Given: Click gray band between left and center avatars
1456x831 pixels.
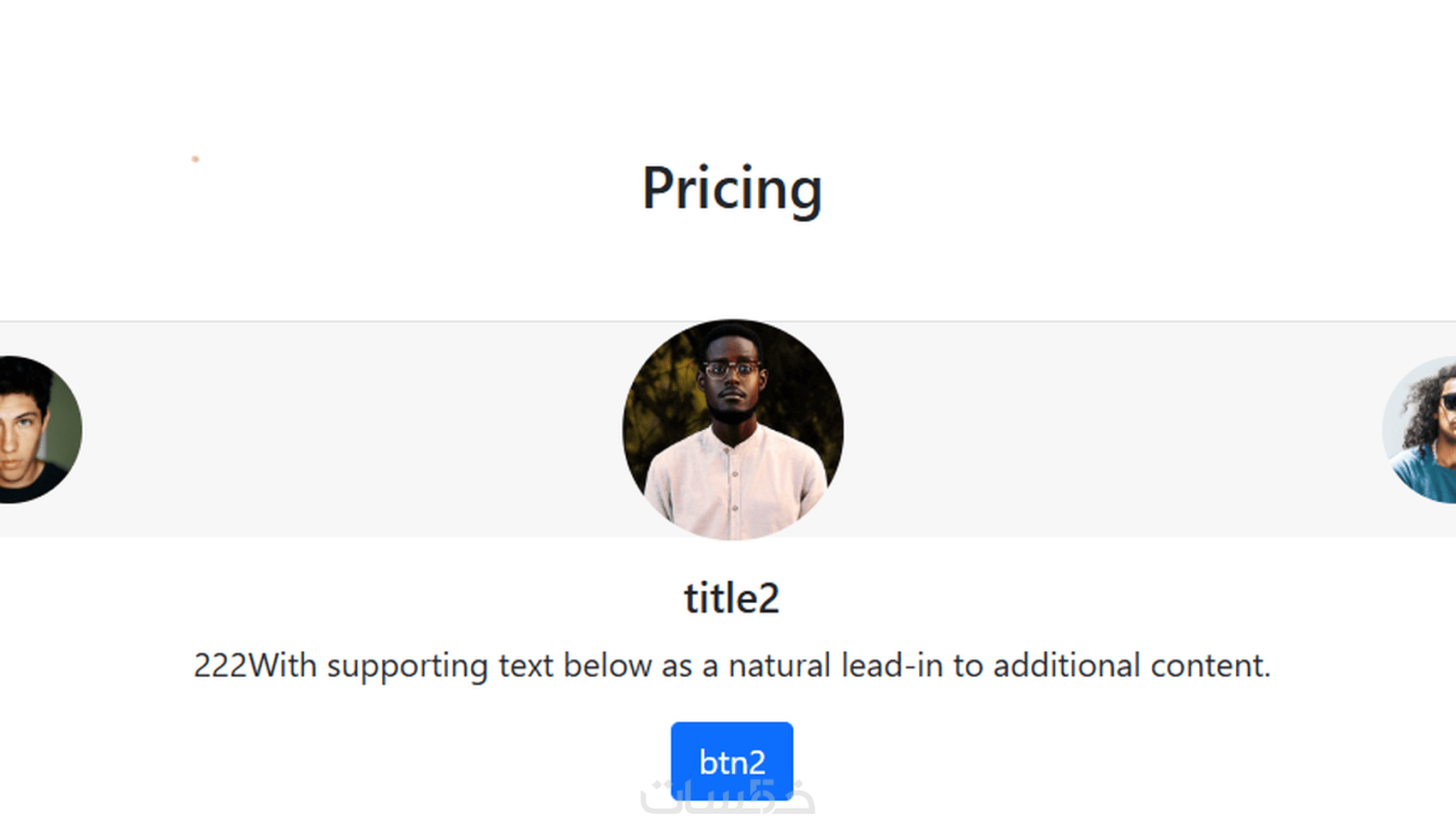Looking at the screenshot, I should click(351, 430).
